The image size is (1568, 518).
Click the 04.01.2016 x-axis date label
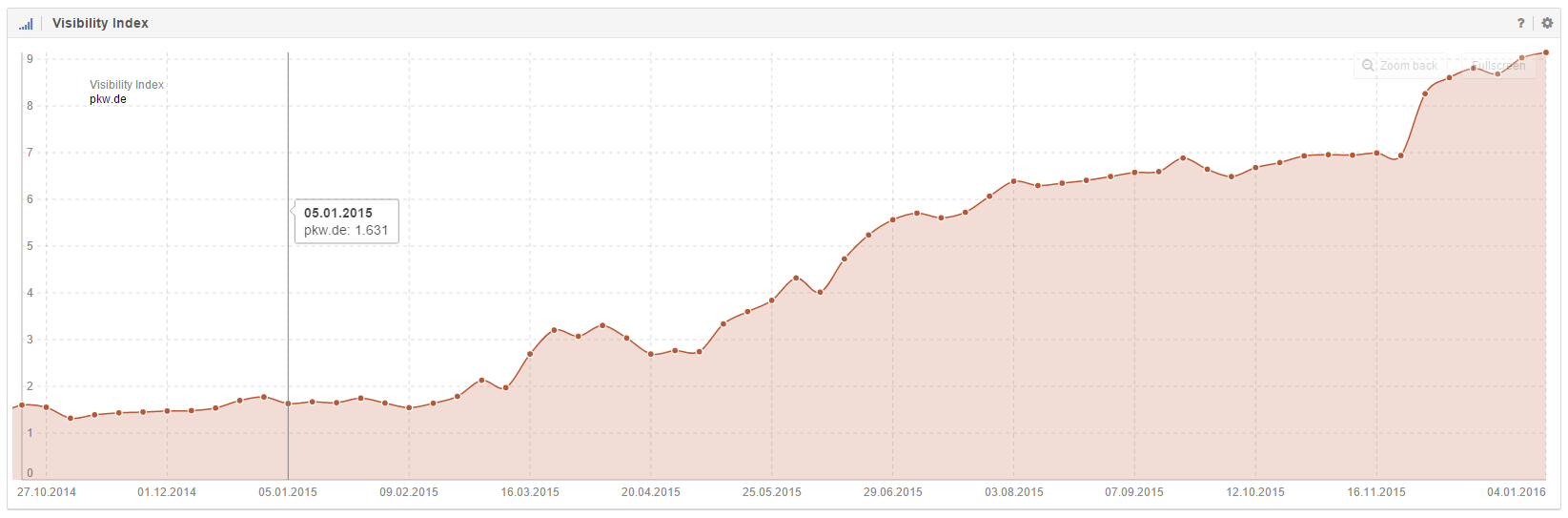[x=1517, y=492]
